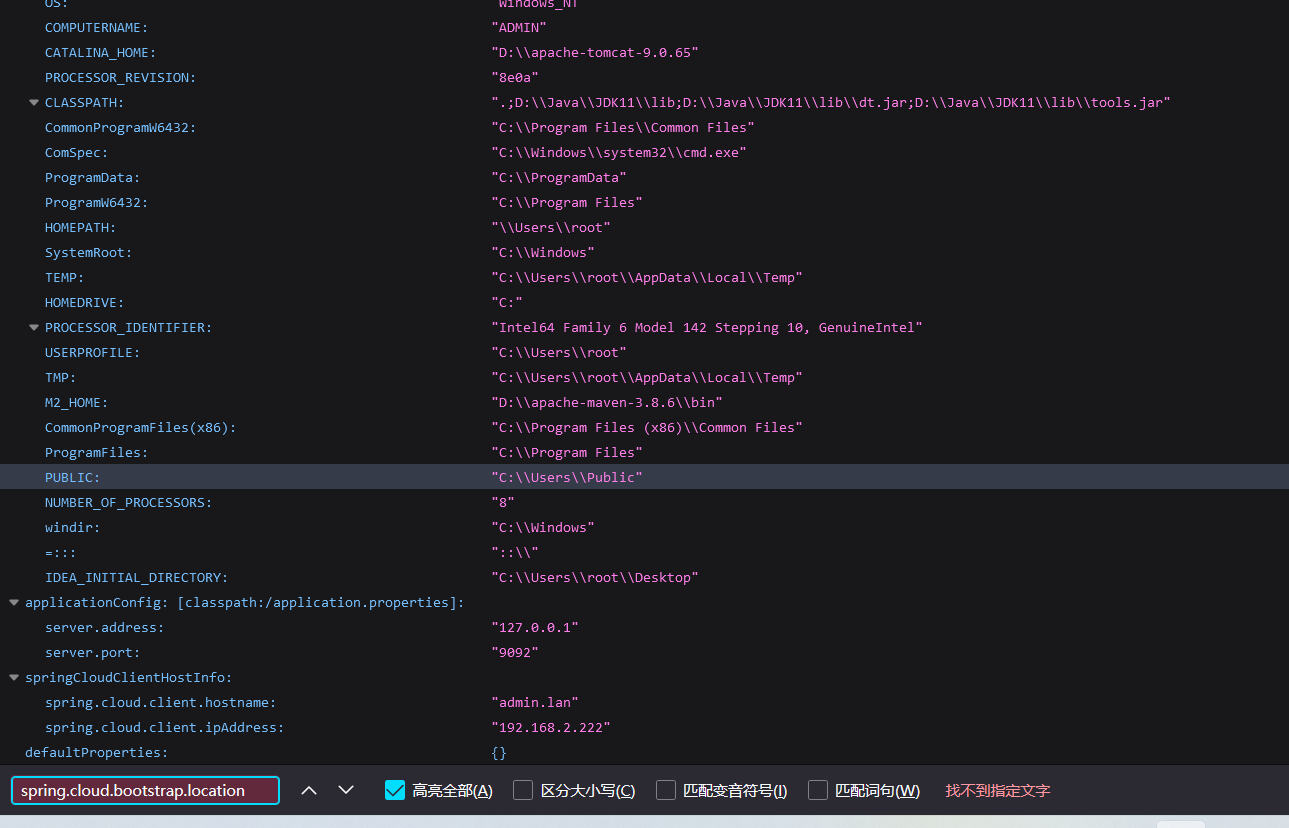
Task: Select the windir key
Action: pyautogui.click(x=72, y=527)
